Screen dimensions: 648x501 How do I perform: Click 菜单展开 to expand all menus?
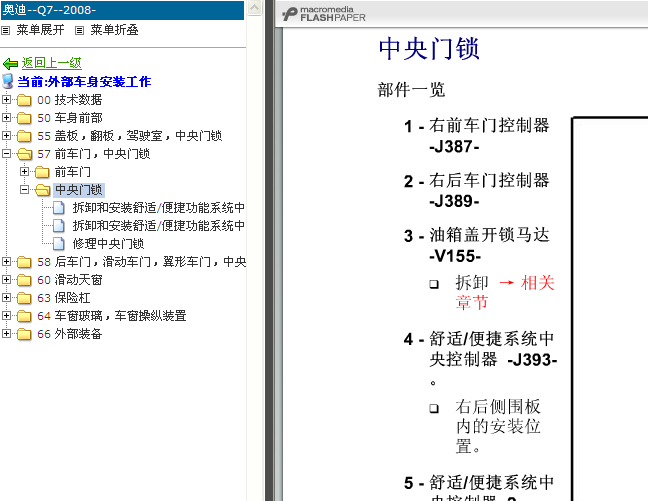(40, 30)
